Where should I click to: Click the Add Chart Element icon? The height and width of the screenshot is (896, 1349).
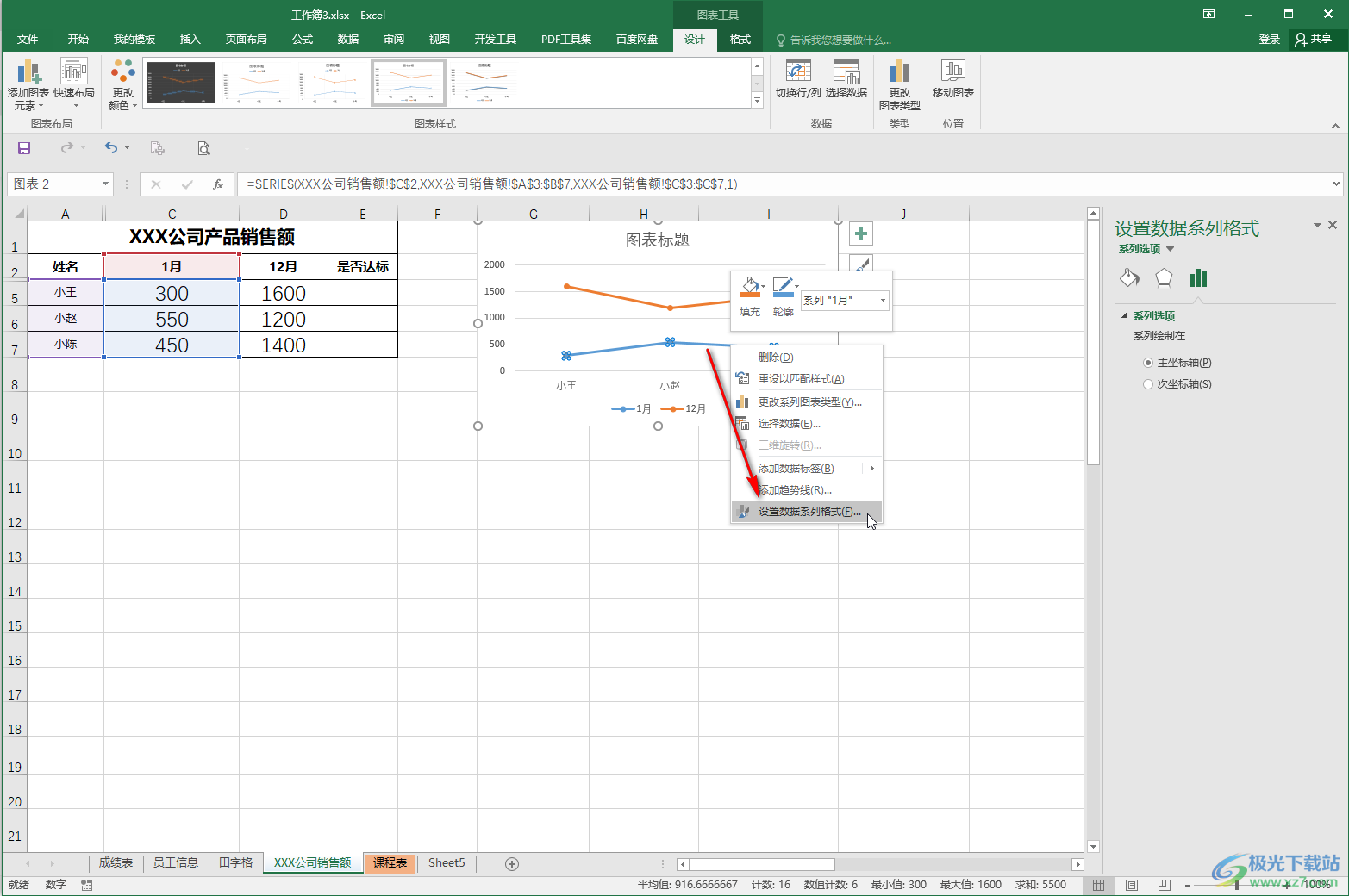28,72
